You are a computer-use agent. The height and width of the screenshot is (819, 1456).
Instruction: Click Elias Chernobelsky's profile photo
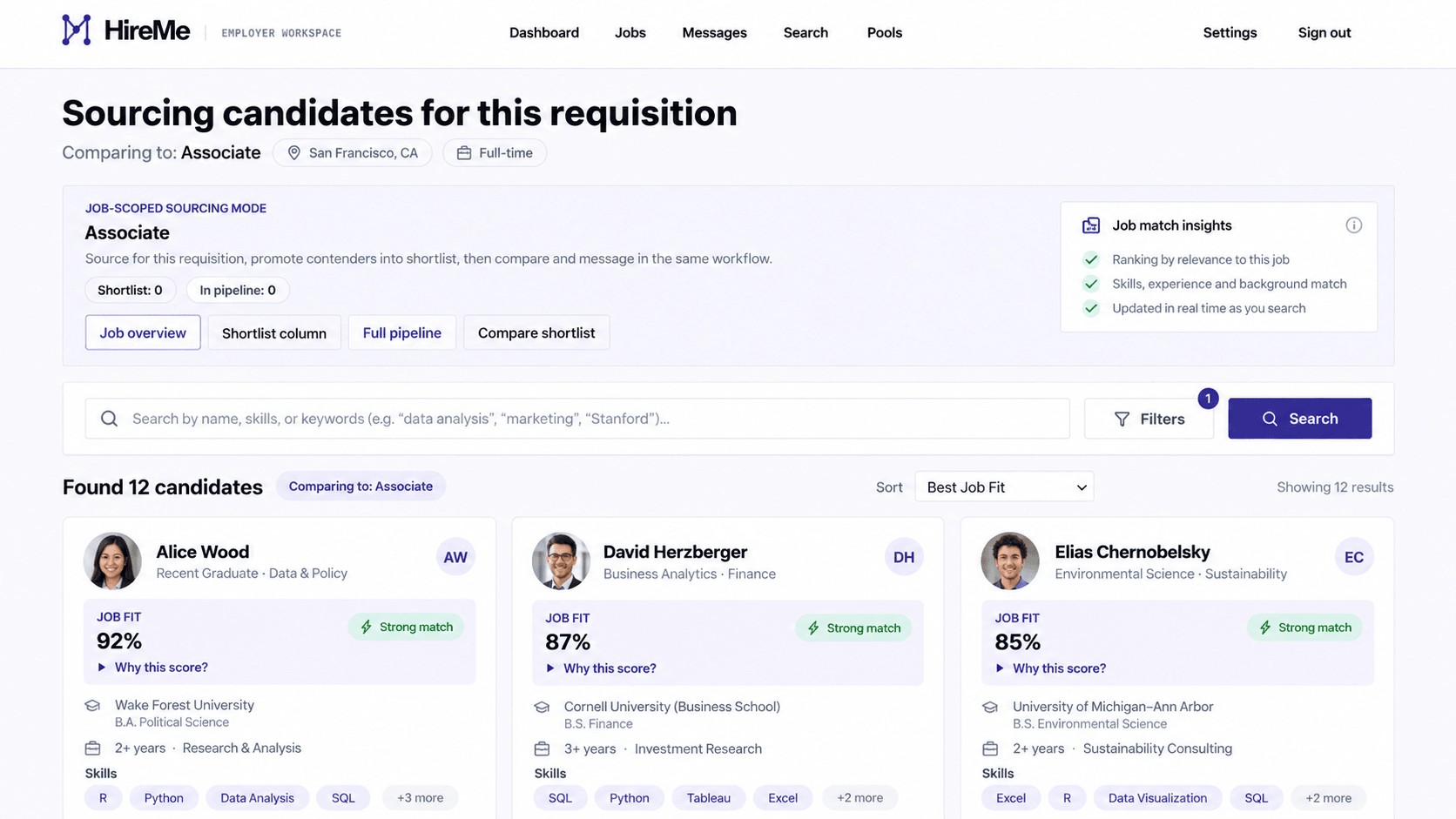pyautogui.click(x=1010, y=561)
